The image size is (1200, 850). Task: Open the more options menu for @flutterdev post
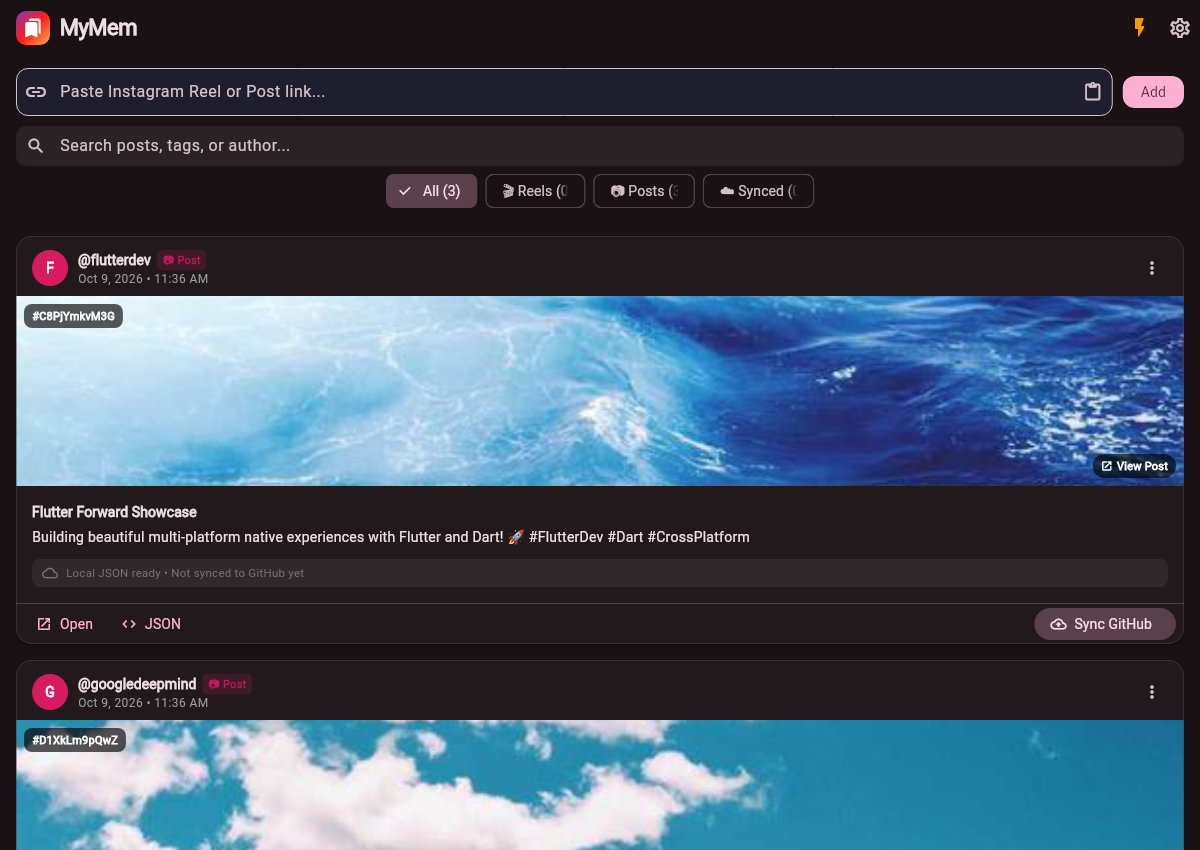[x=1152, y=268]
